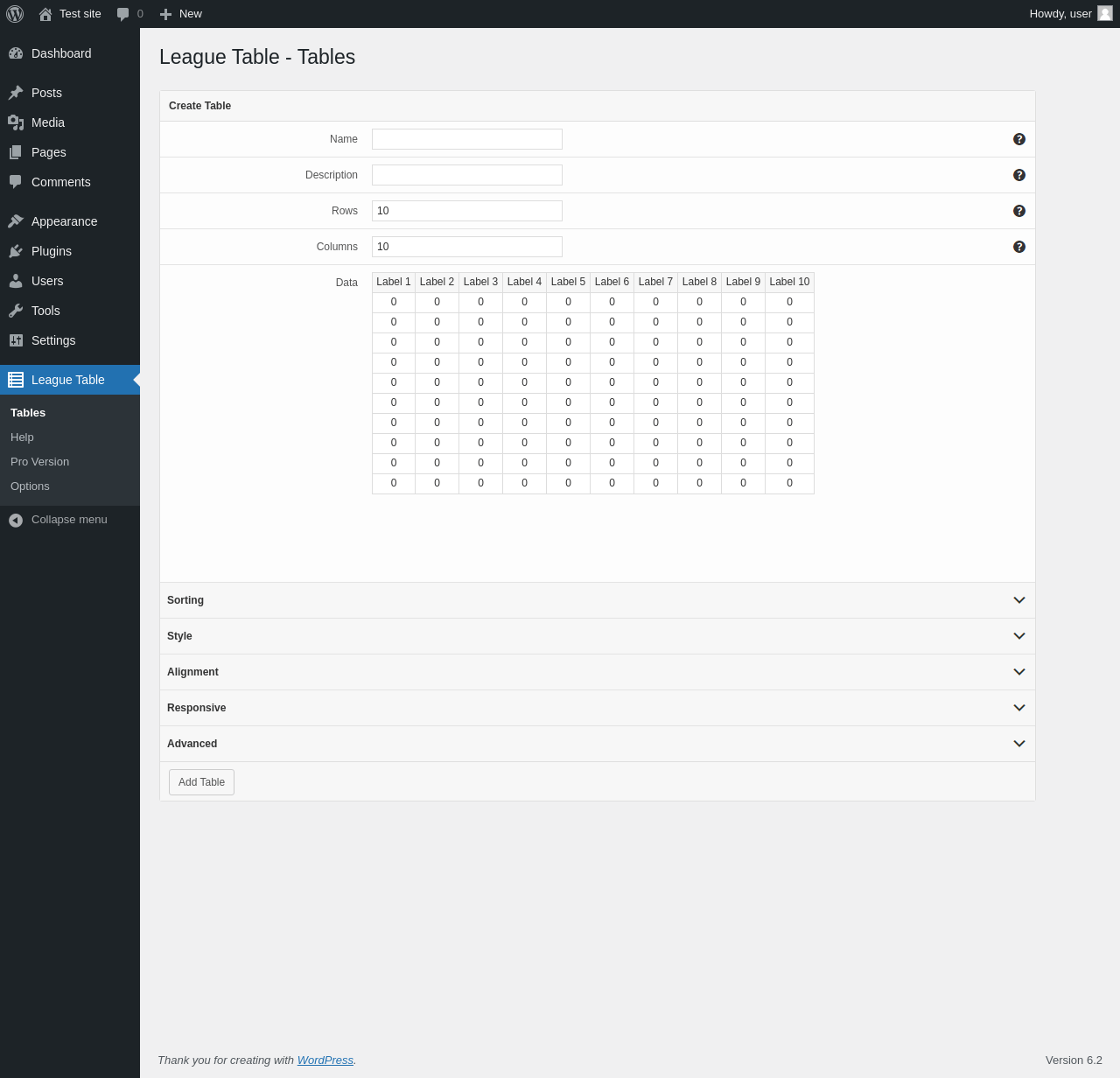
Task: Select the Label 3 header cell
Action: tap(481, 282)
